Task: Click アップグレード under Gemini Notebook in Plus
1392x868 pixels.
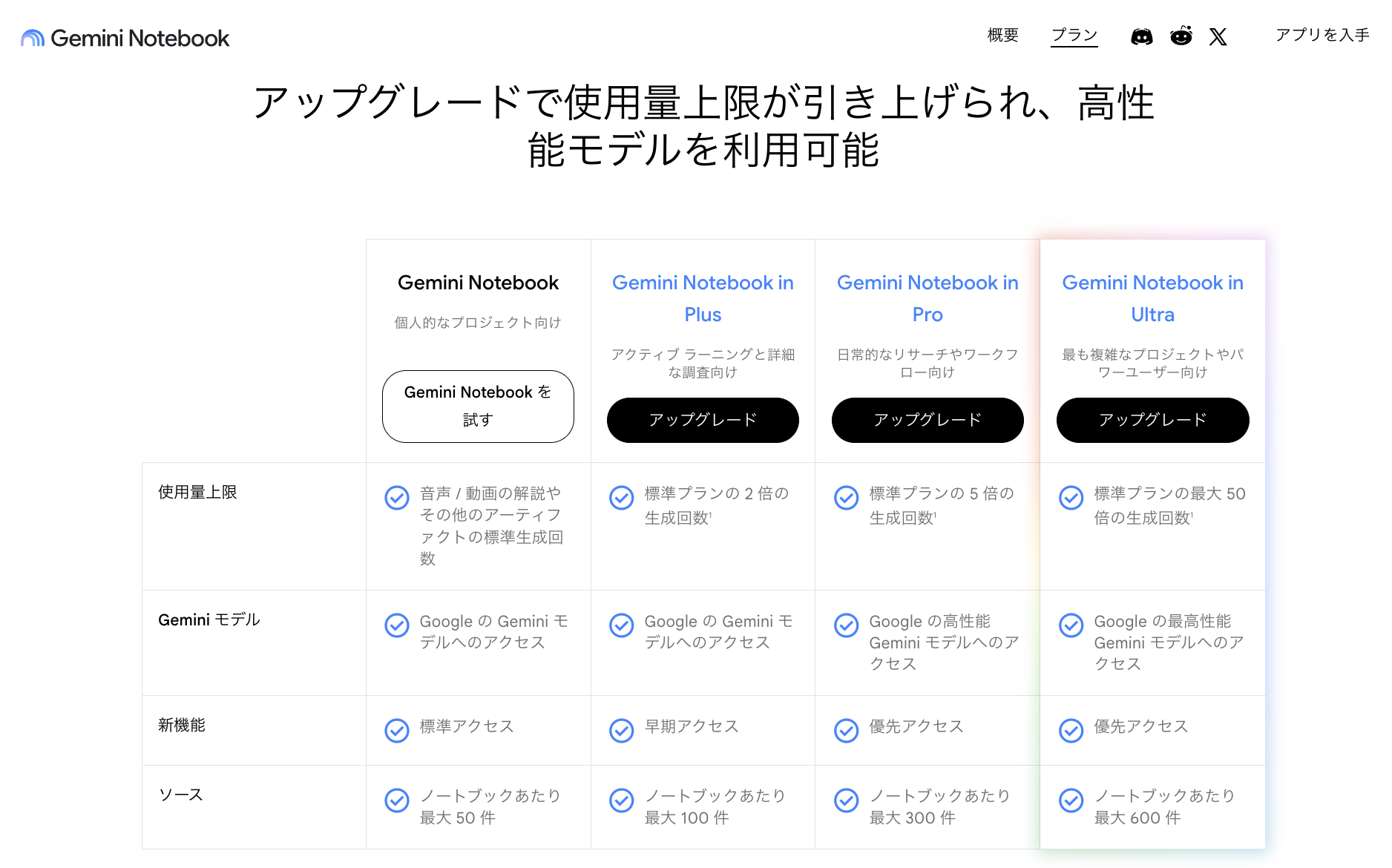Action: pyautogui.click(x=703, y=420)
